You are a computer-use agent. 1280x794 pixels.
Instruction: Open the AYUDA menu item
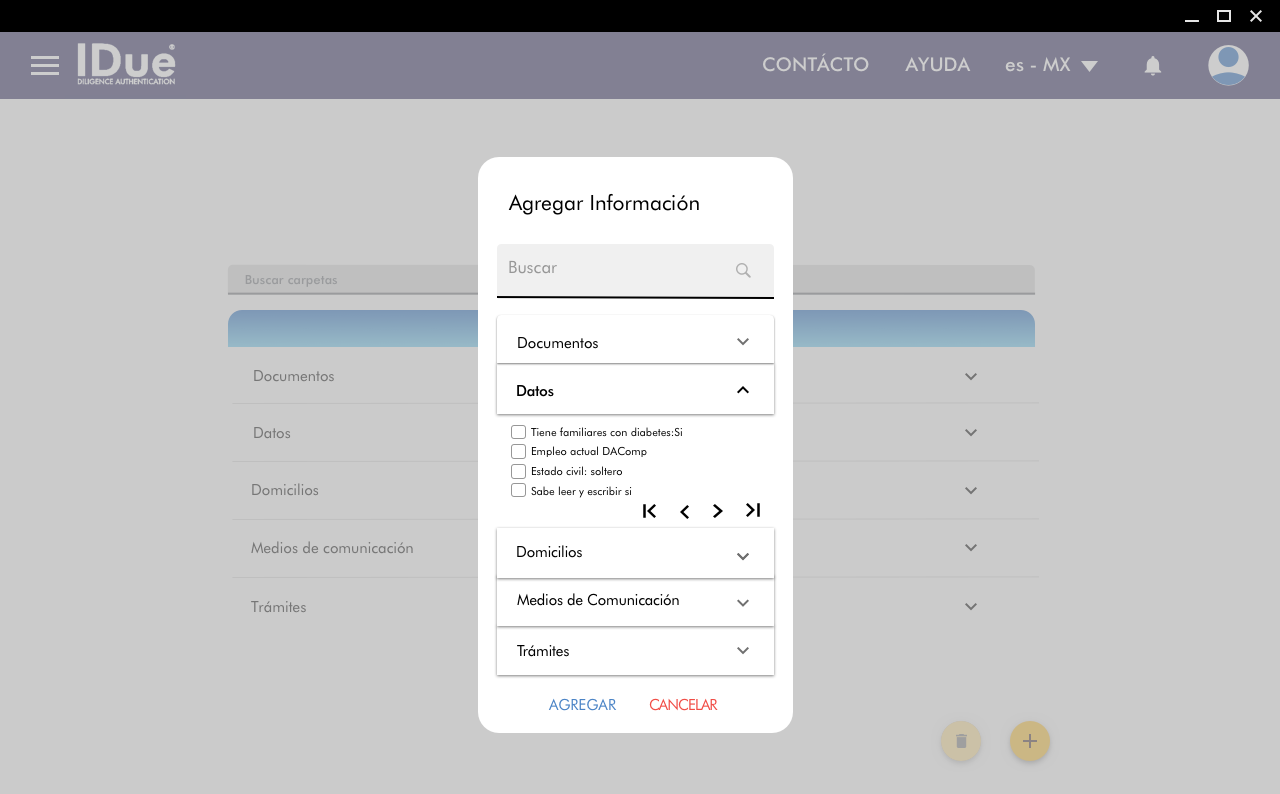coord(937,65)
